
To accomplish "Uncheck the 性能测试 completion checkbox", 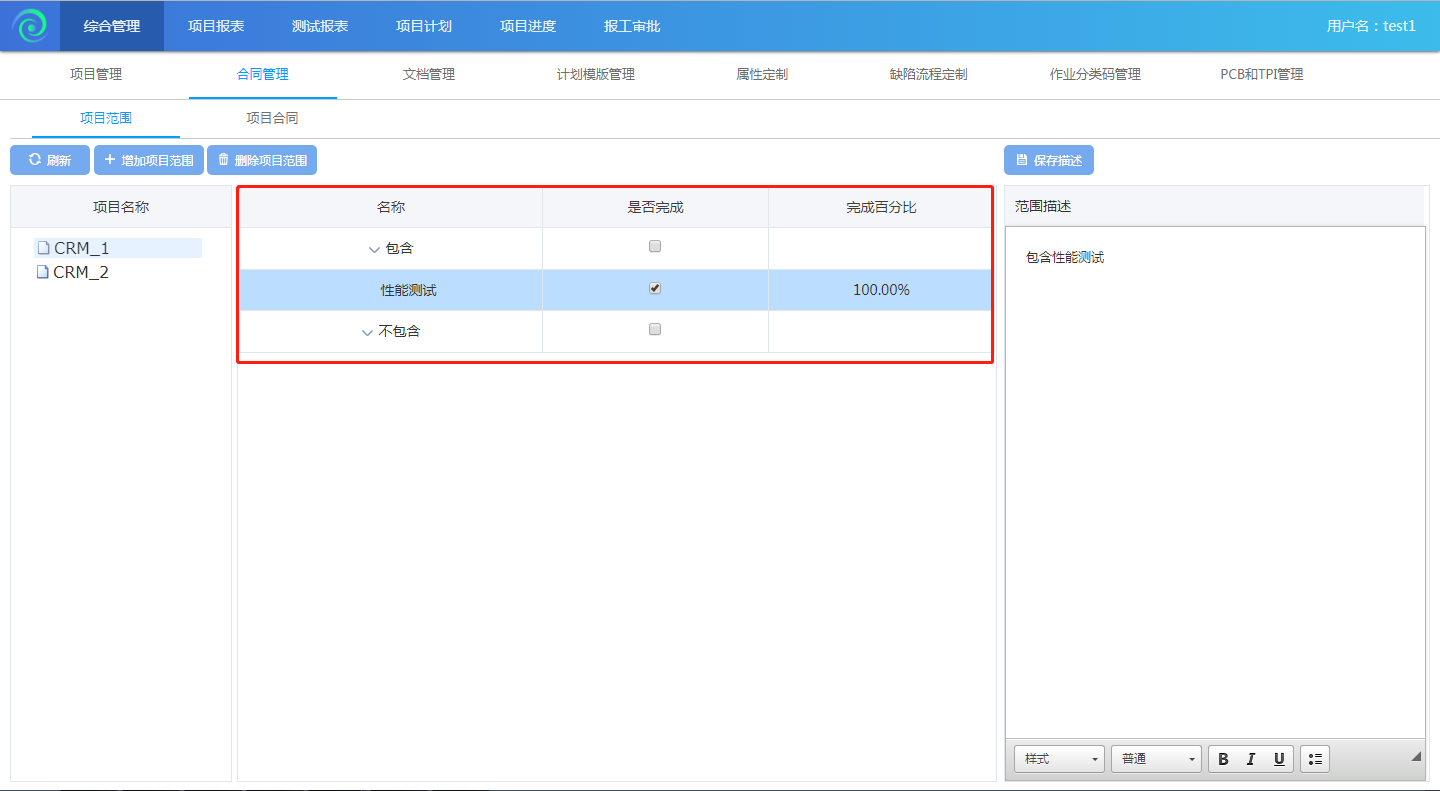I will pyautogui.click(x=655, y=288).
